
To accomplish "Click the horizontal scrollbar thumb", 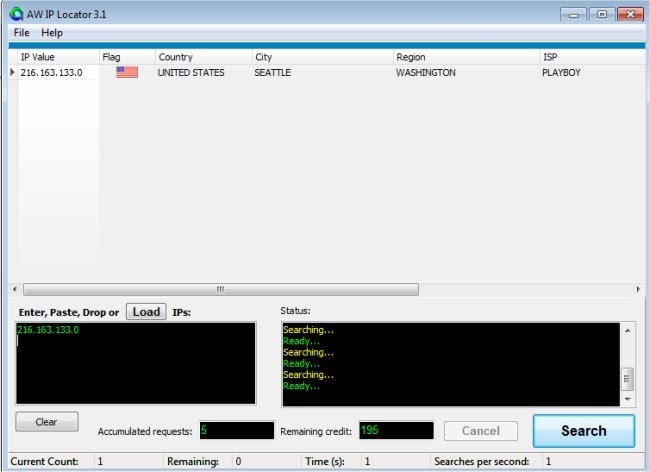I will (221, 289).
